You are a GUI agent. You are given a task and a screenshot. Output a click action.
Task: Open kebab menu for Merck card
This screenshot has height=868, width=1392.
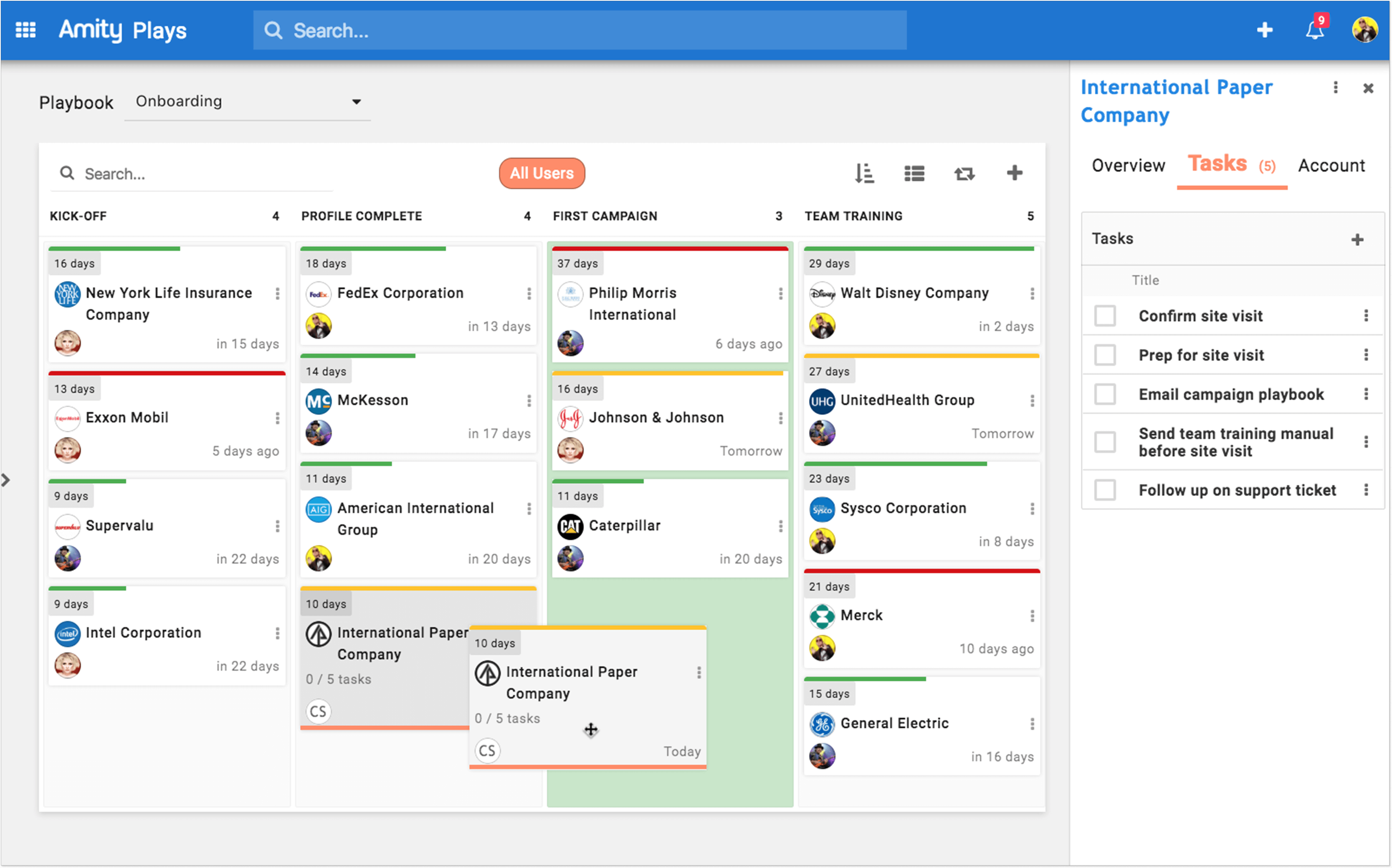[x=1032, y=616]
